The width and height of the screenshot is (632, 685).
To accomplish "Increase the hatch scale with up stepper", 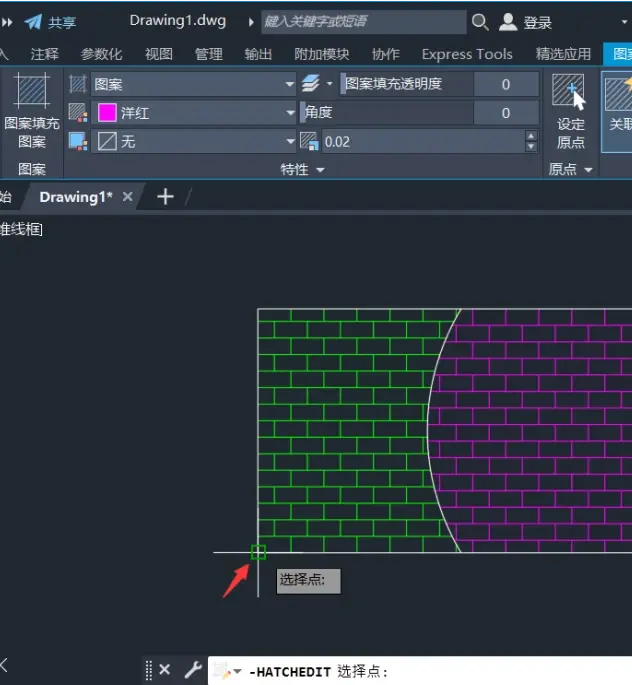I will pyautogui.click(x=531, y=136).
